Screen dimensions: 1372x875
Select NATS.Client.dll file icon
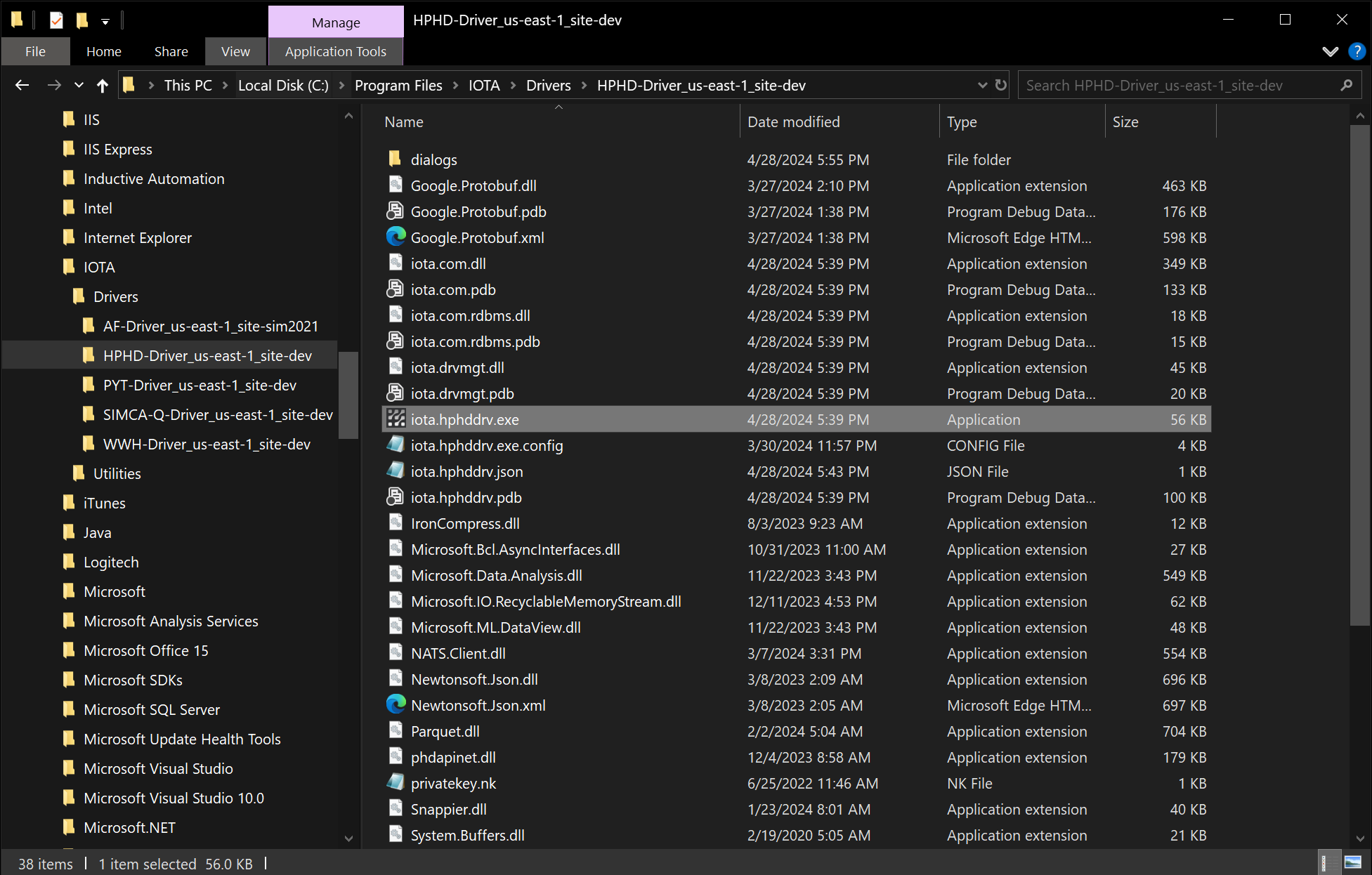pos(396,652)
